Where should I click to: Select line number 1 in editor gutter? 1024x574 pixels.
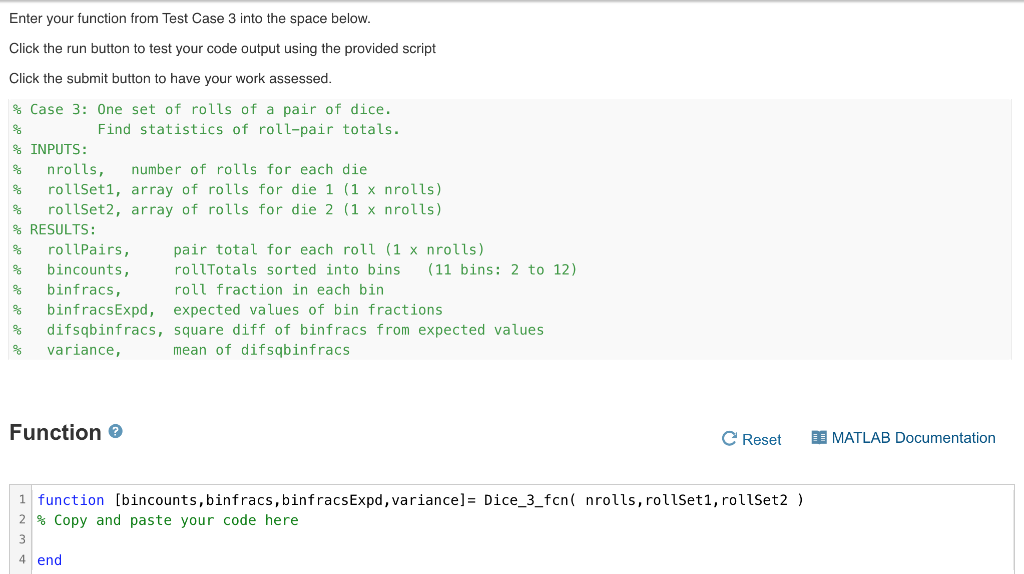[22, 500]
